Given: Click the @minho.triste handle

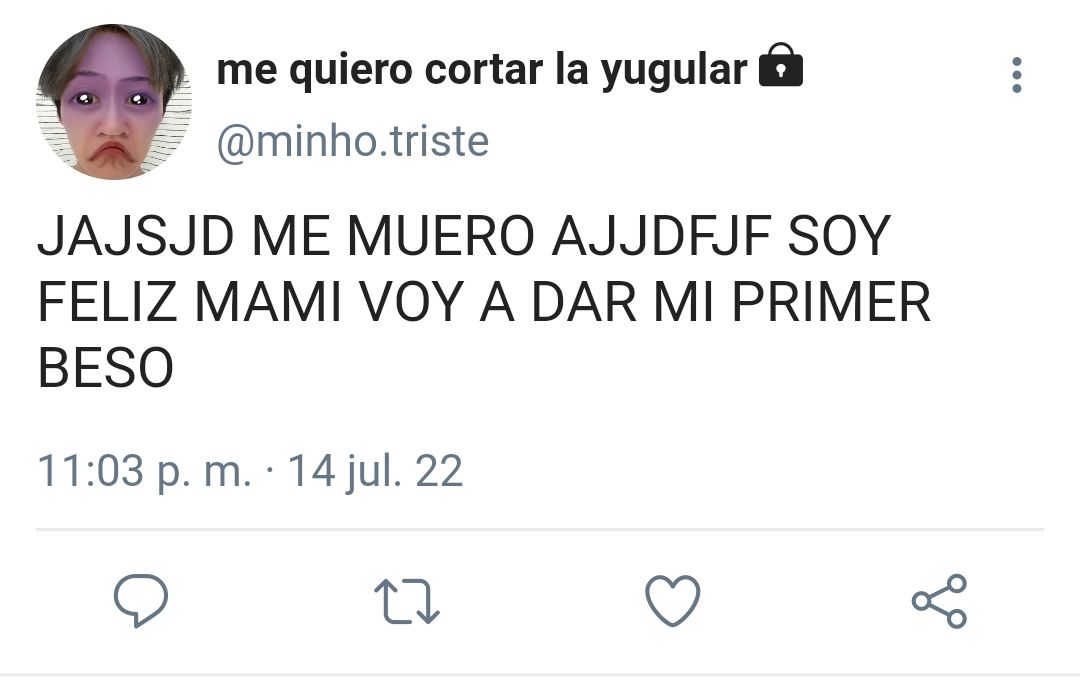Looking at the screenshot, I should pyautogui.click(x=353, y=142).
